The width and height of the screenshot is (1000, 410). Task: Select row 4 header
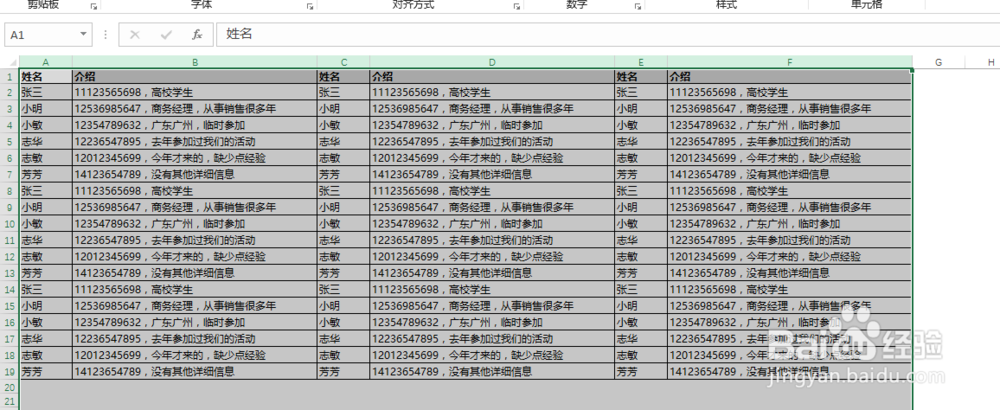[x=10, y=126]
